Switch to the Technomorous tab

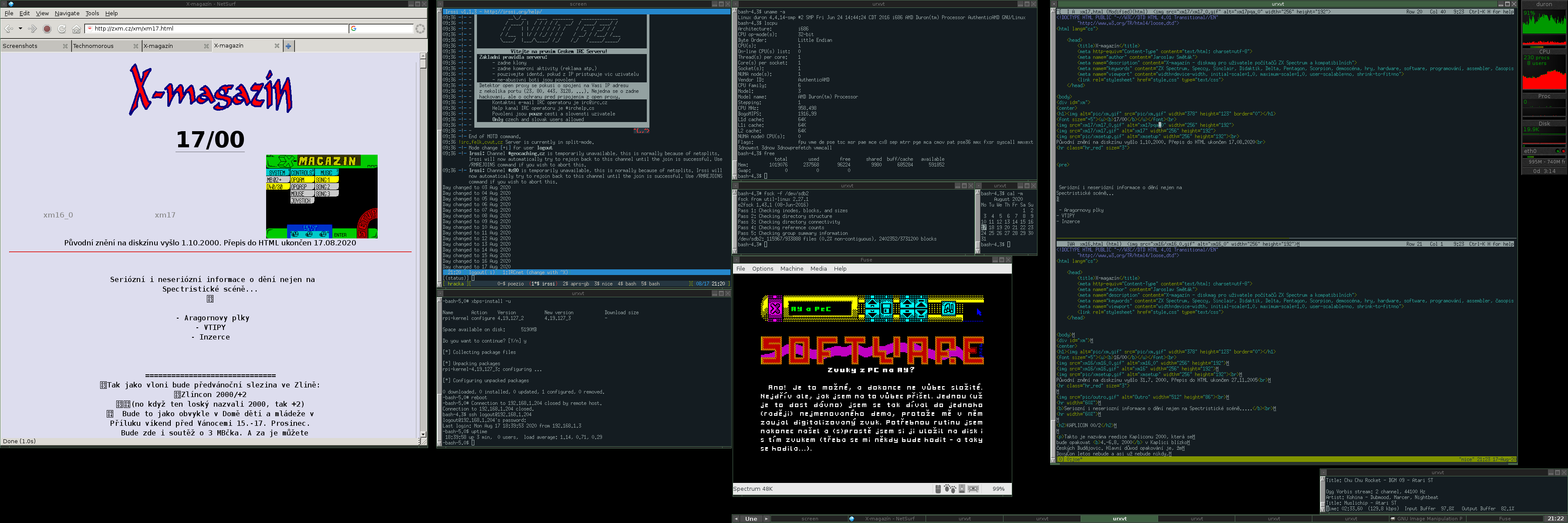94,46
